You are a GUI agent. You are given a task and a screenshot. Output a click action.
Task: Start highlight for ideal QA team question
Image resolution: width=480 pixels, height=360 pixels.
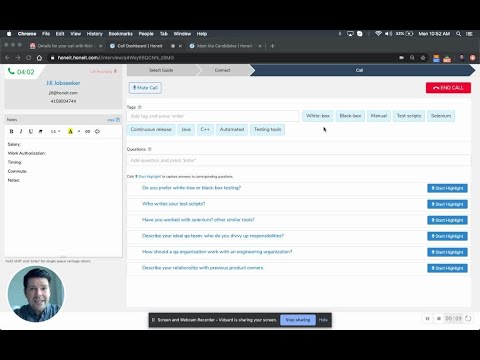click(447, 236)
